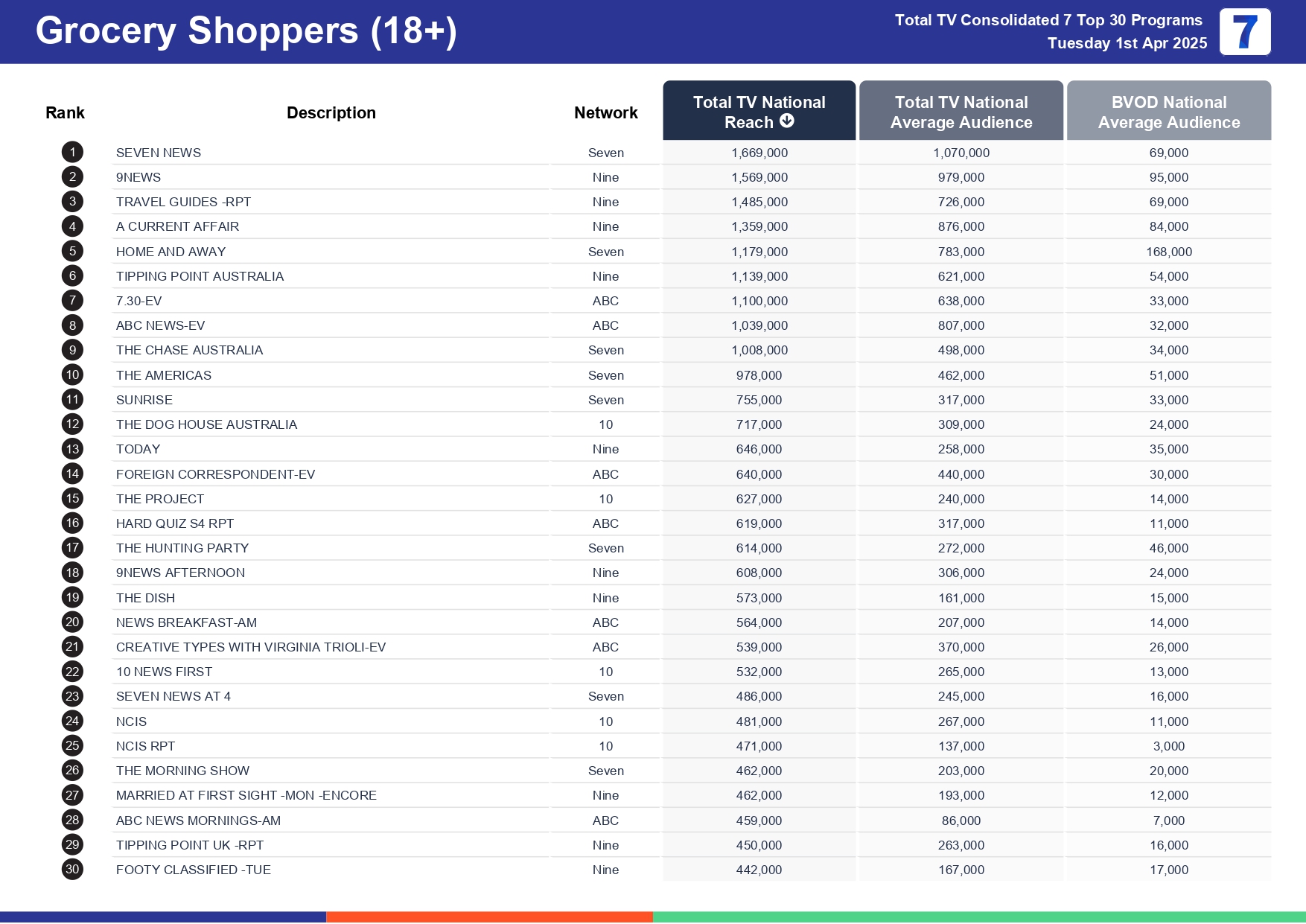Click the green segment of bottom bar
The height and width of the screenshot is (924, 1306).
point(978,917)
